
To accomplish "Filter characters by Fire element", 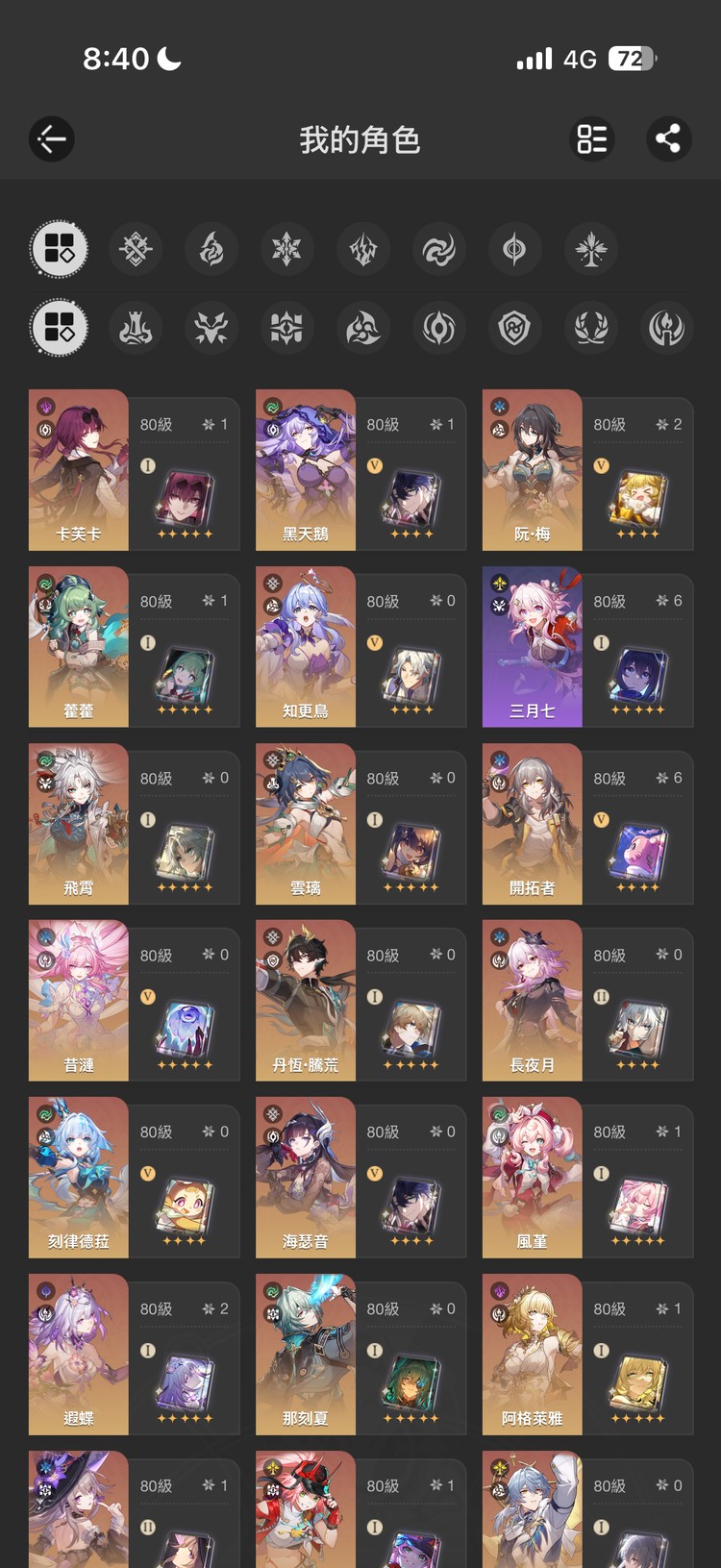I will (211, 250).
